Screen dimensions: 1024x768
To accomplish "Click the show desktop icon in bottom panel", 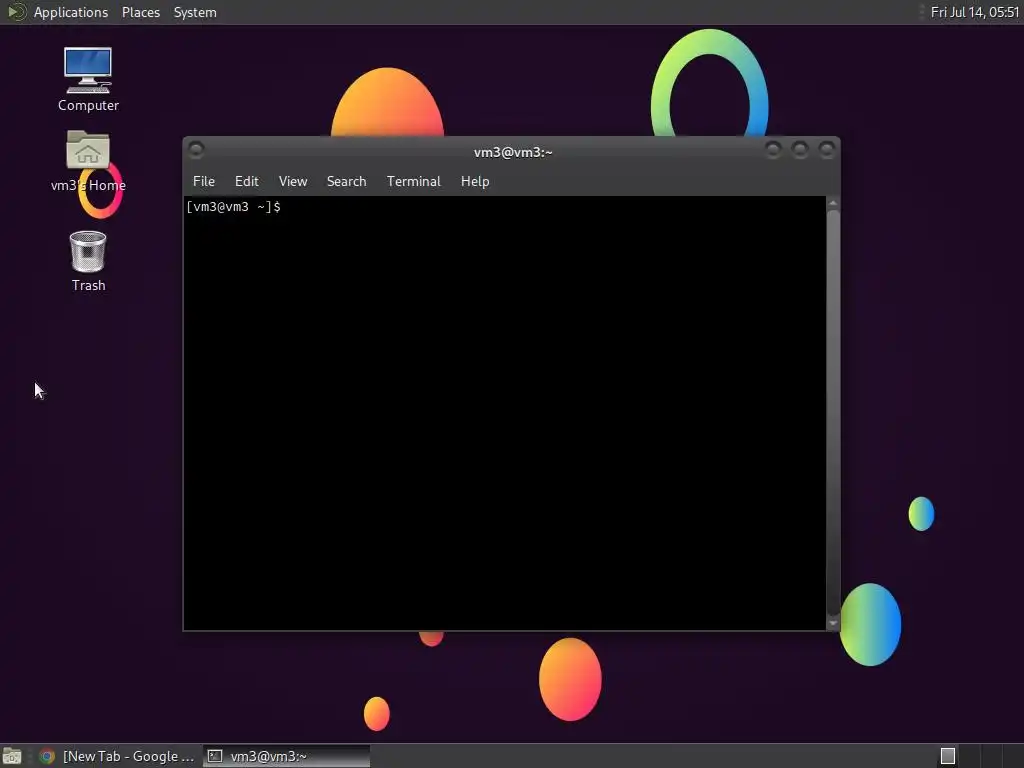I will click(12, 756).
